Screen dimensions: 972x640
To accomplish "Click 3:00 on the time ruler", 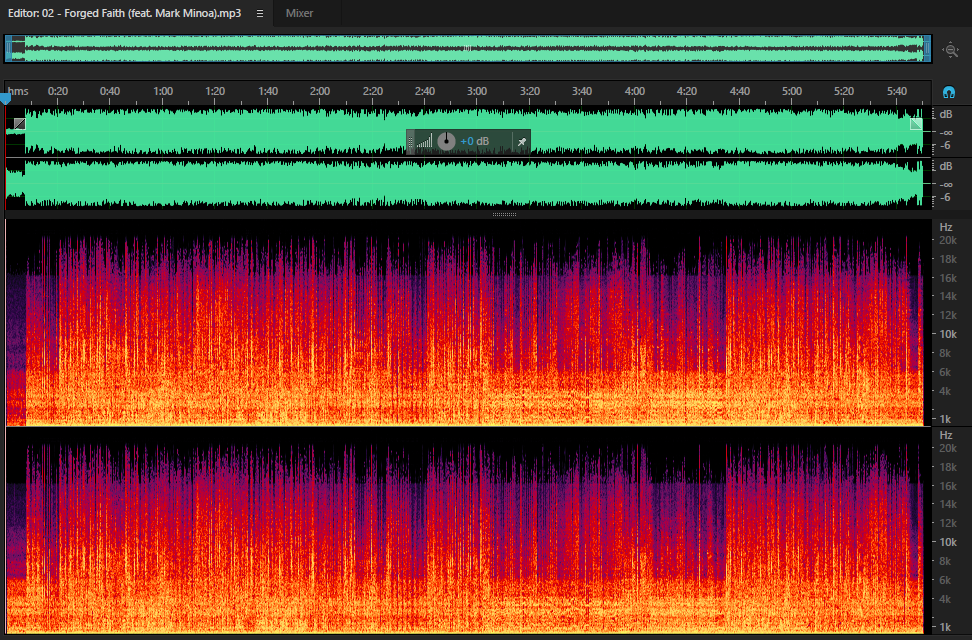I will point(477,91).
